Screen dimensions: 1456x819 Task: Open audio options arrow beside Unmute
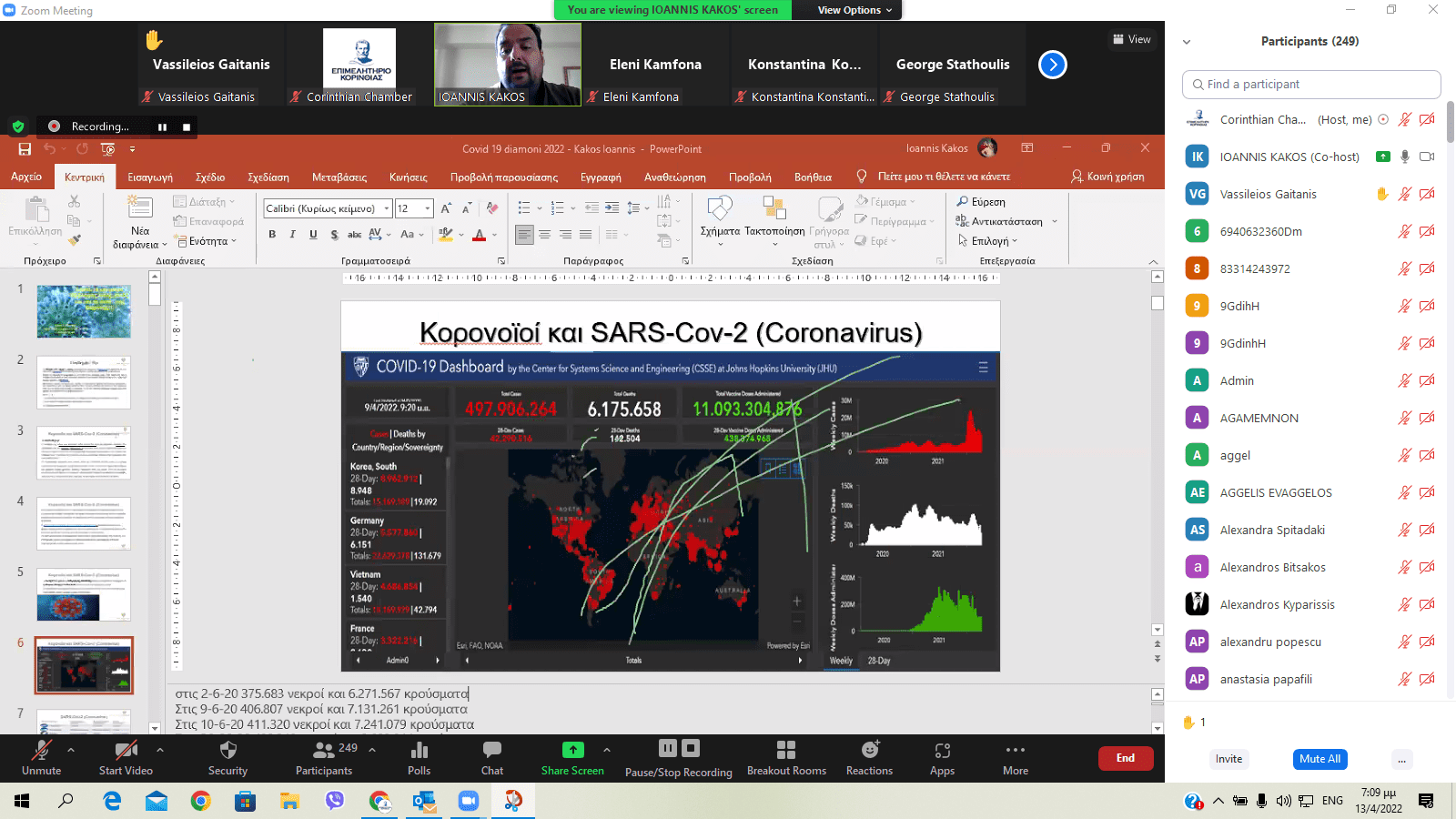pyautogui.click(x=71, y=750)
